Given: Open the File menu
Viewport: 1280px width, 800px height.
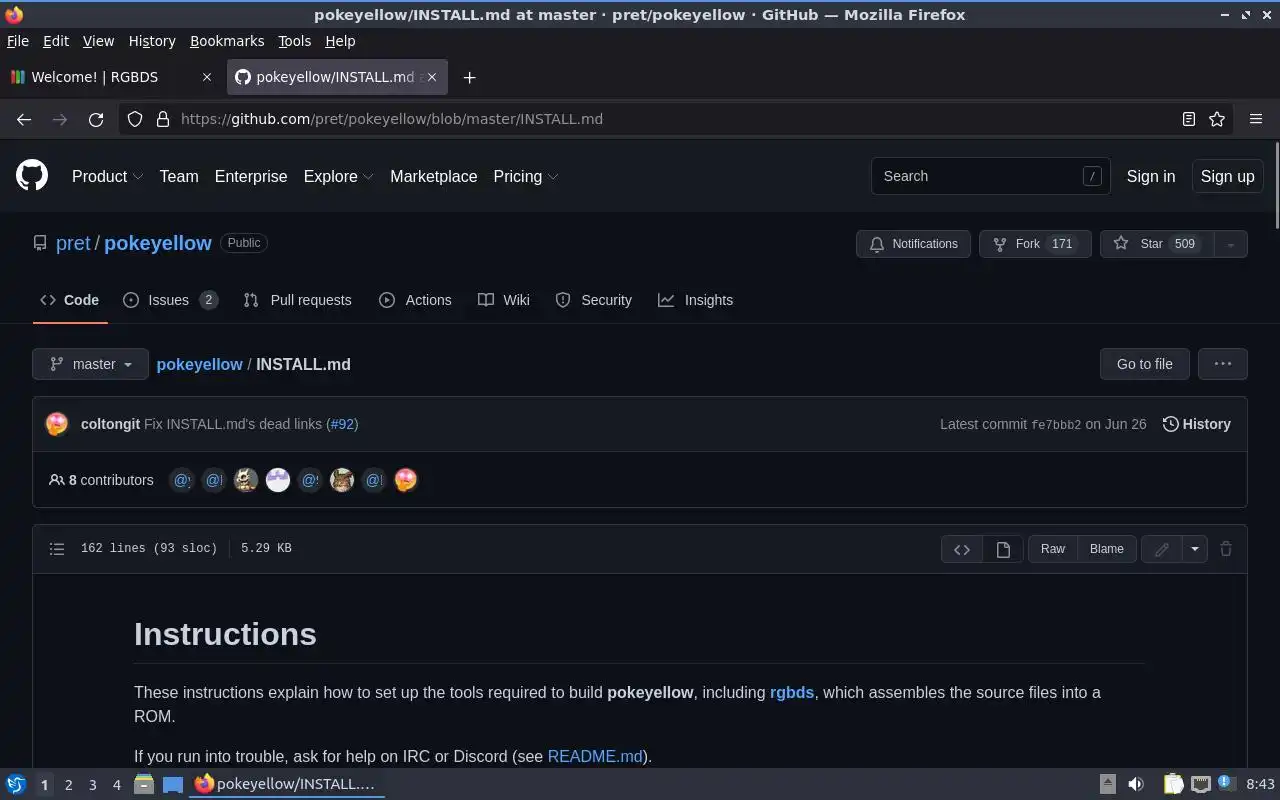Looking at the screenshot, I should tap(18, 41).
